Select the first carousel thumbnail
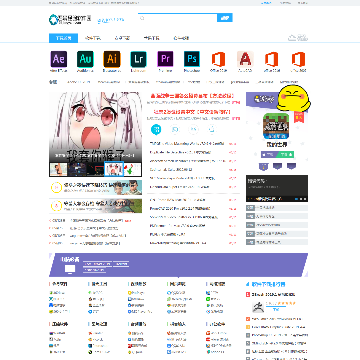The width and height of the screenshot is (360, 360). point(58,169)
